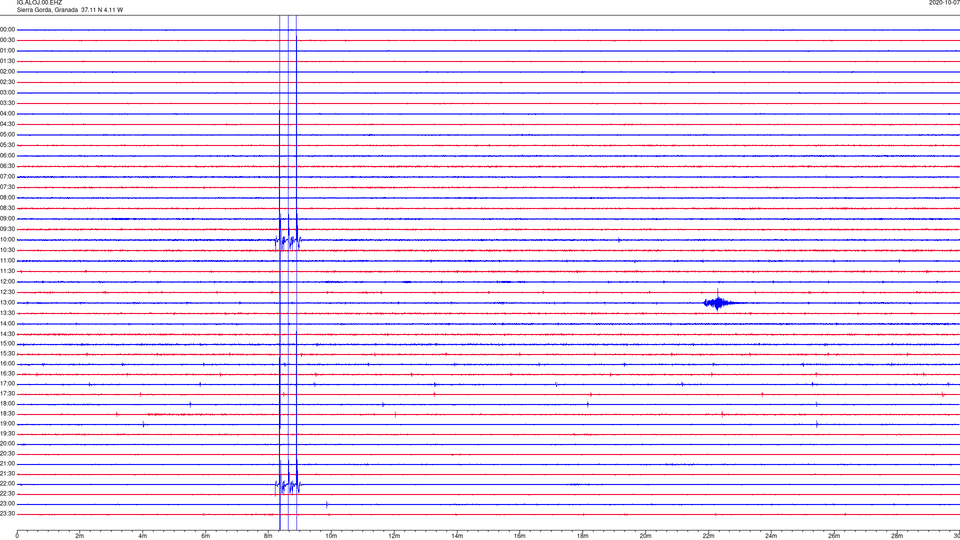Screen dimensions: 960x540
Task: Select the 04:30 trace label
Action: pos(8,124)
